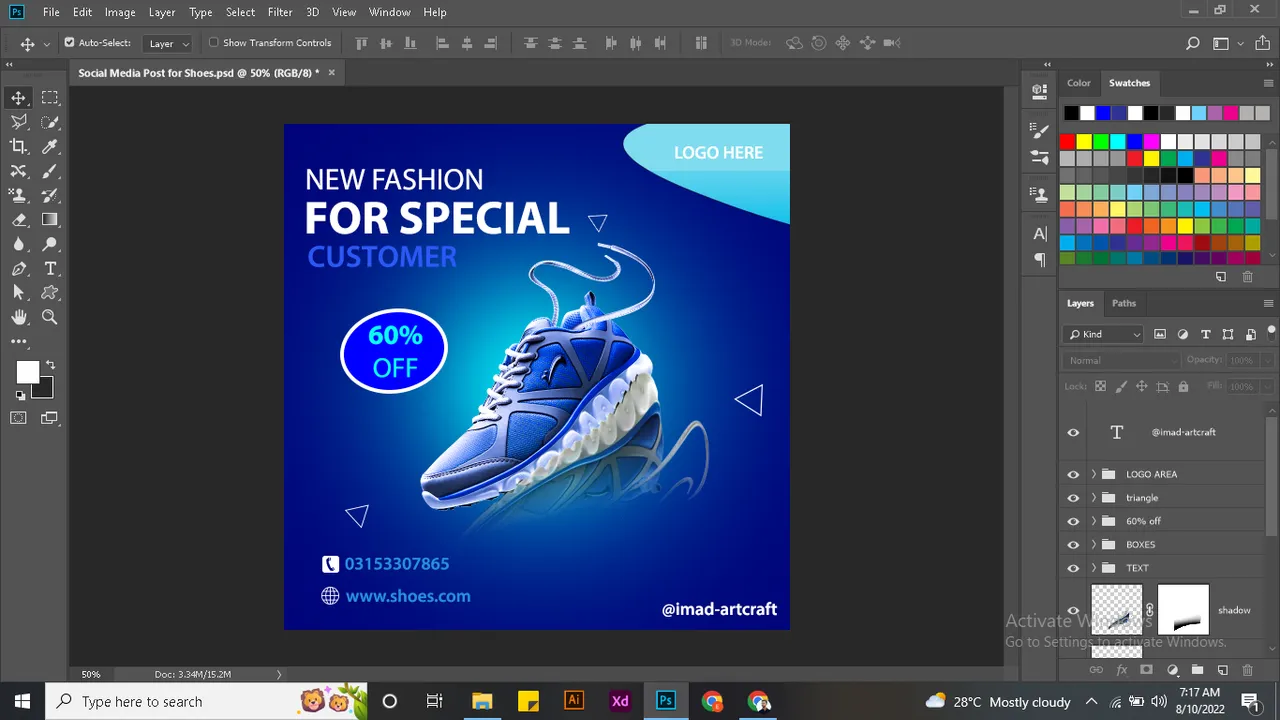Open the Character panel icon
This screenshot has height=720, width=1280.
(1040, 234)
